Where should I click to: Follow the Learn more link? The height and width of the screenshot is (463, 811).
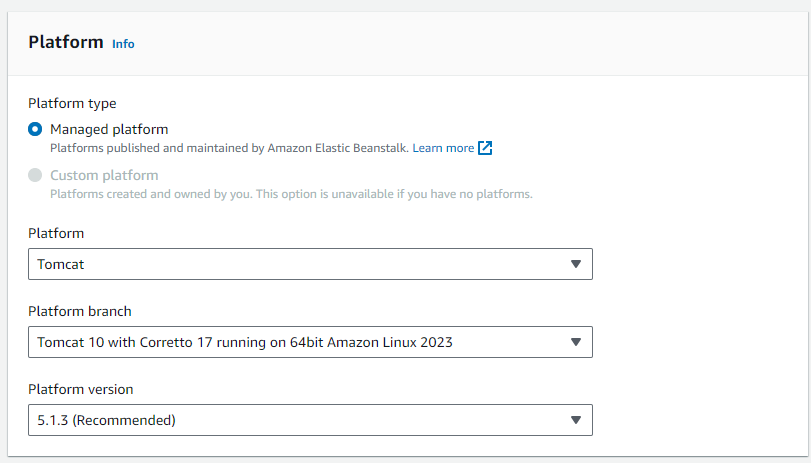pyautogui.click(x=443, y=148)
